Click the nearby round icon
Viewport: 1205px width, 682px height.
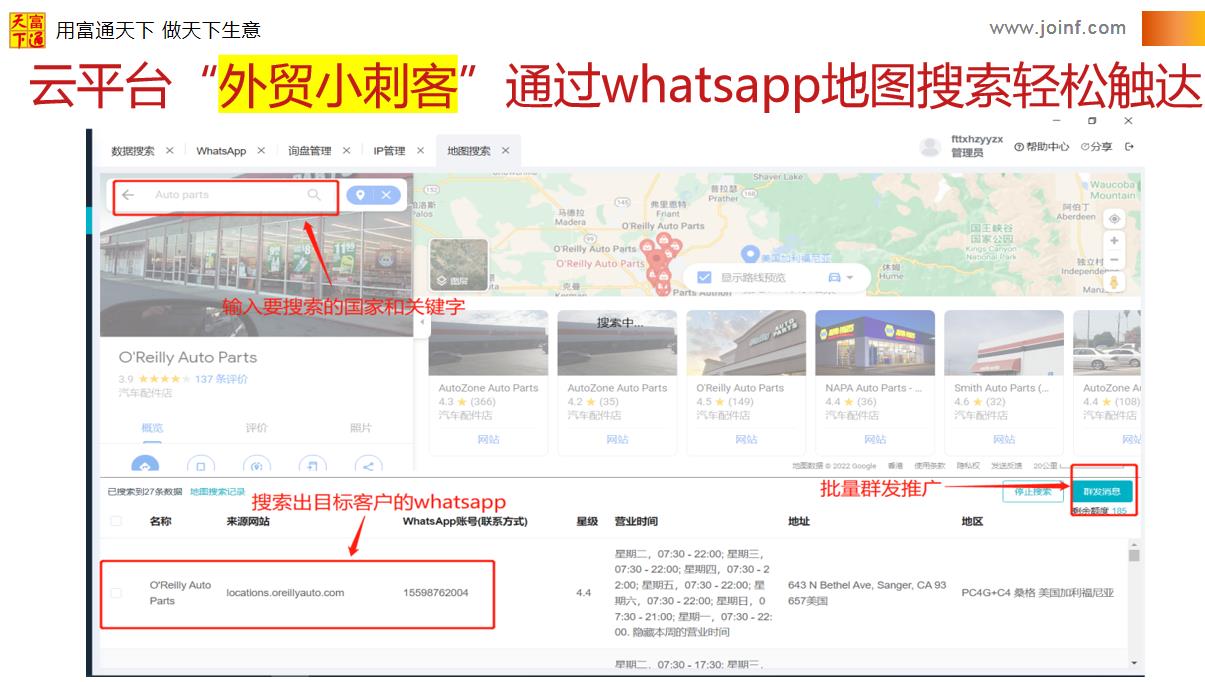point(257,465)
